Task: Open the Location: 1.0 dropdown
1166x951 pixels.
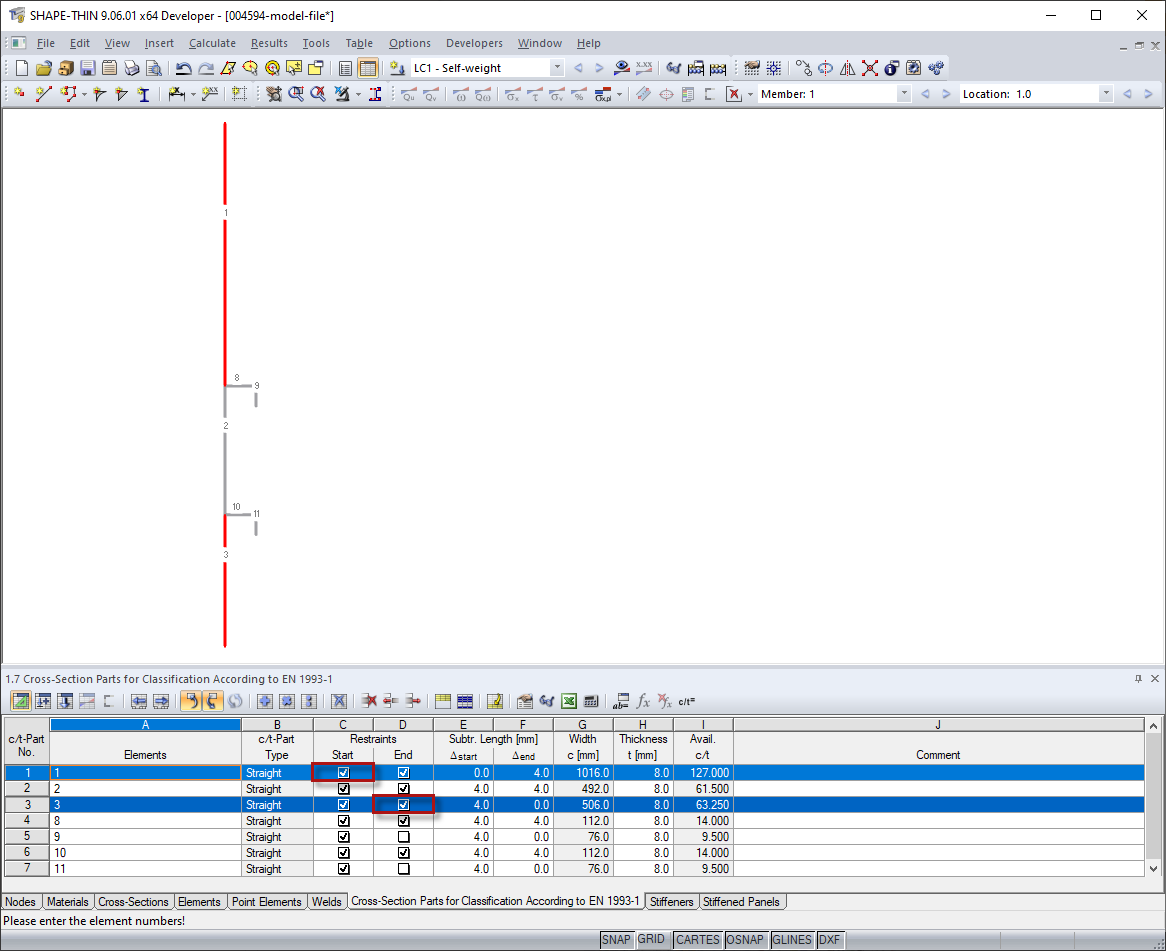Action: (x=1106, y=94)
